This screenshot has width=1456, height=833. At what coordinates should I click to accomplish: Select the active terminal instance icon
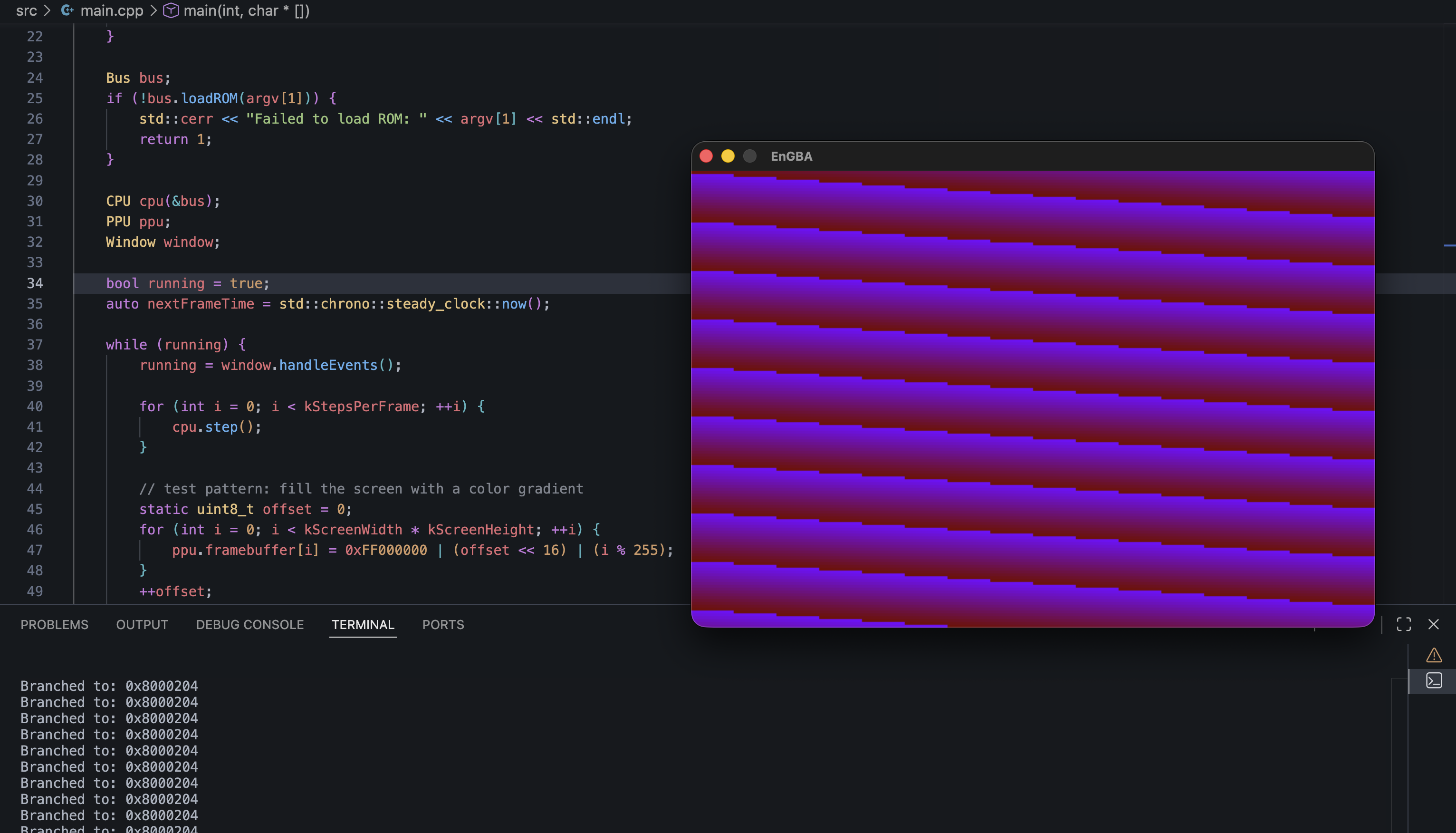pos(1433,681)
